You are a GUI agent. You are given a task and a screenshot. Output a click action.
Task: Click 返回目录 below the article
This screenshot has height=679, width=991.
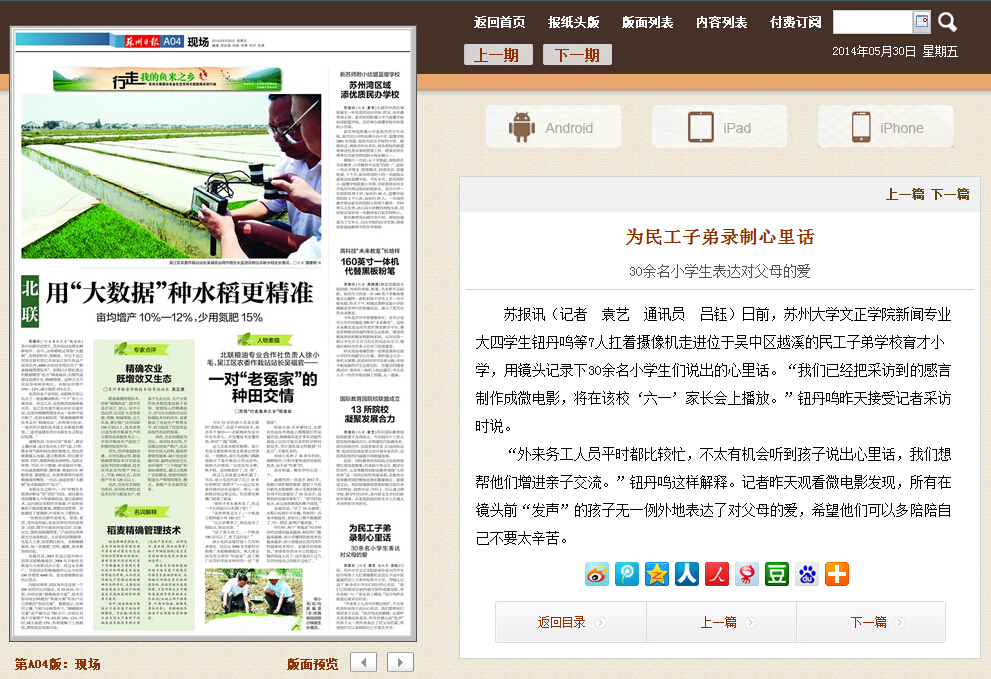click(570, 622)
